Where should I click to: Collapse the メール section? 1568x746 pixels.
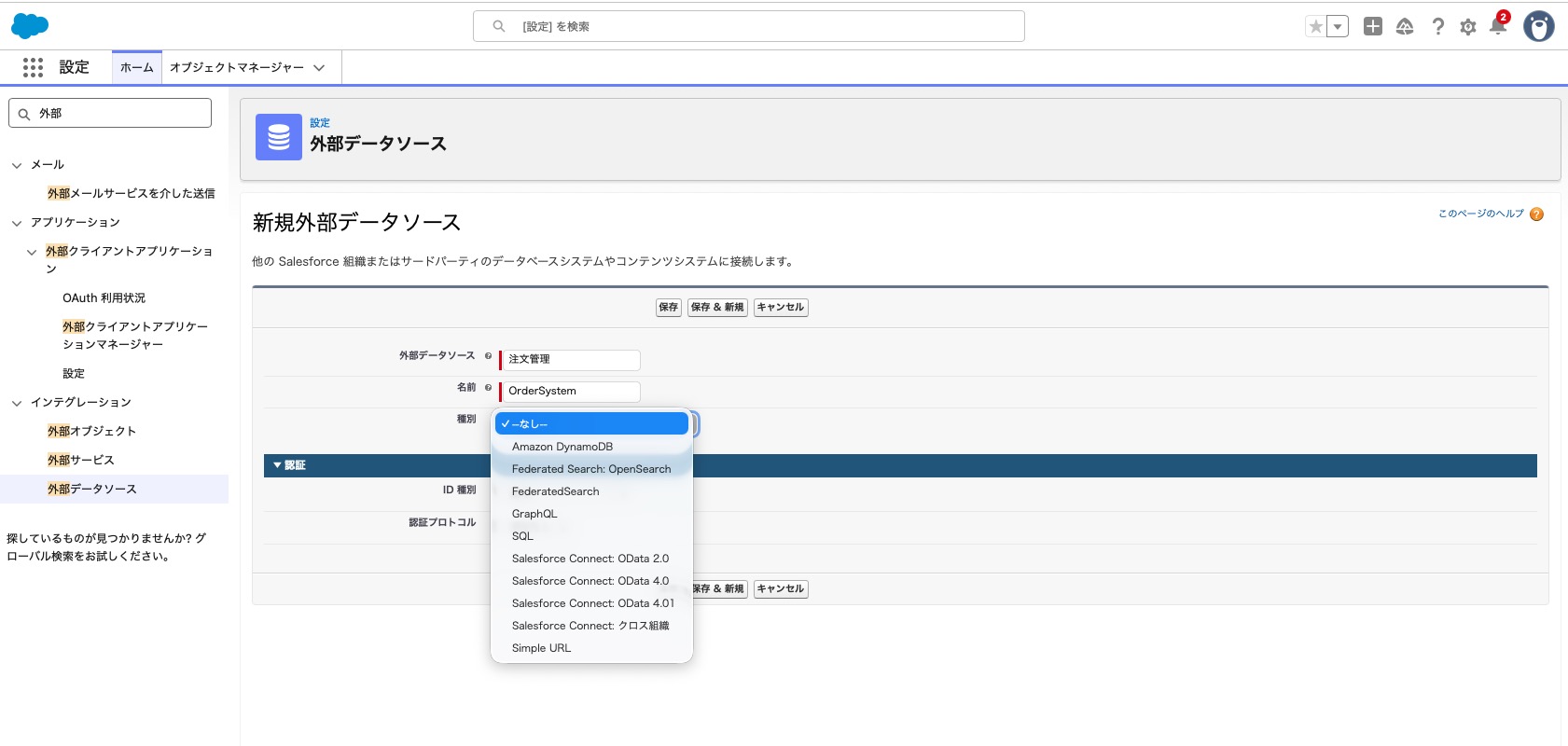pyautogui.click(x=17, y=165)
